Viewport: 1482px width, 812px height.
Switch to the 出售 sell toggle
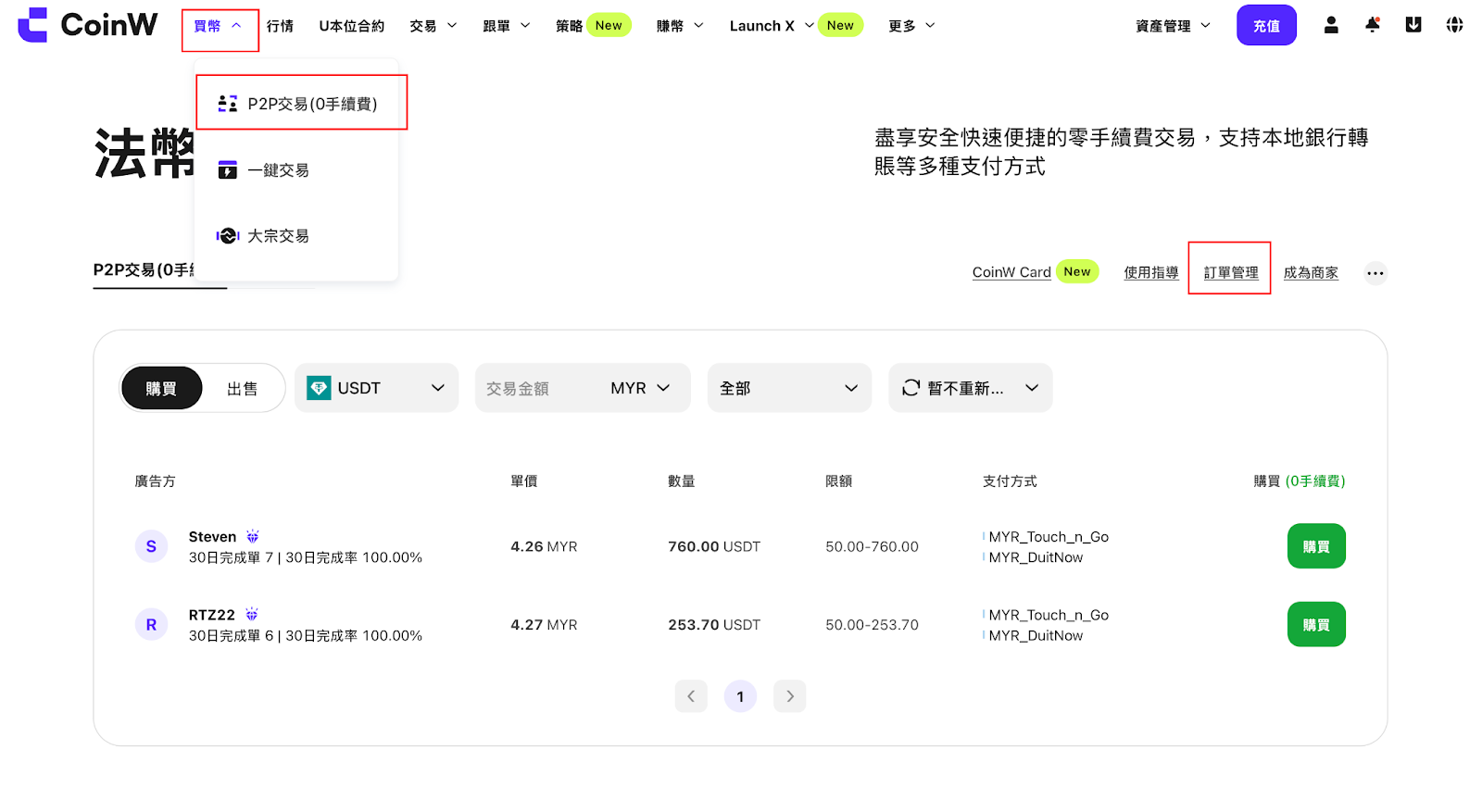[x=243, y=388]
